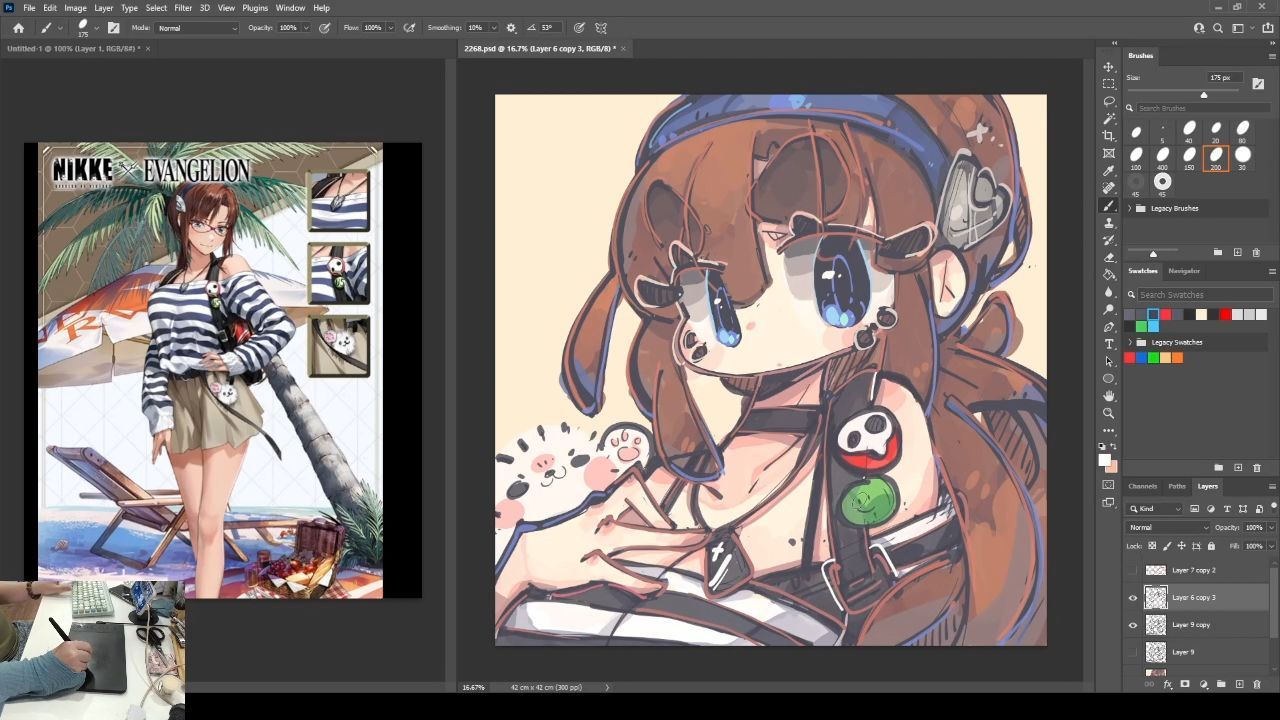Toggle pressure for size button
1280x720 pixels.
point(578,28)
